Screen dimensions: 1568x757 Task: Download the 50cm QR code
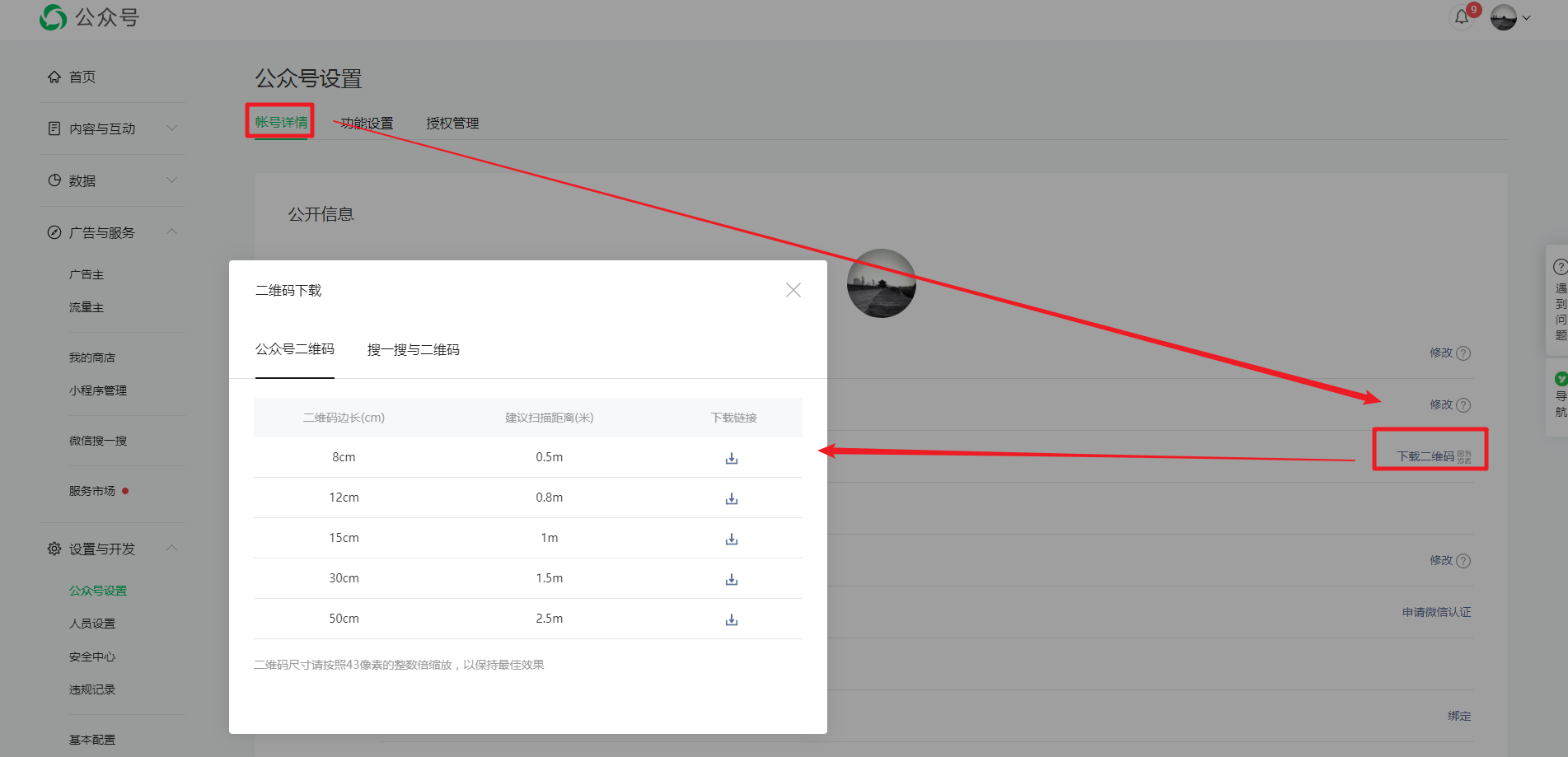point(732,619)
